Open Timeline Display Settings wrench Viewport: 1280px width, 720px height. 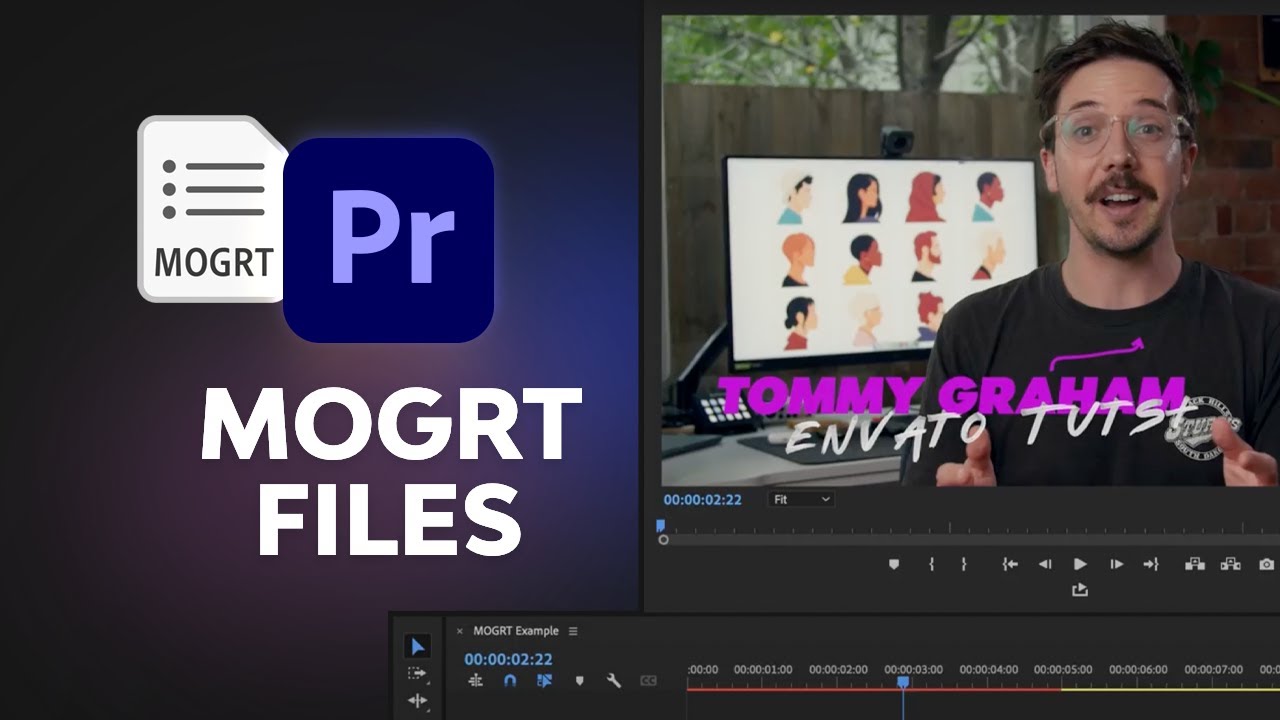pos(614,680)
